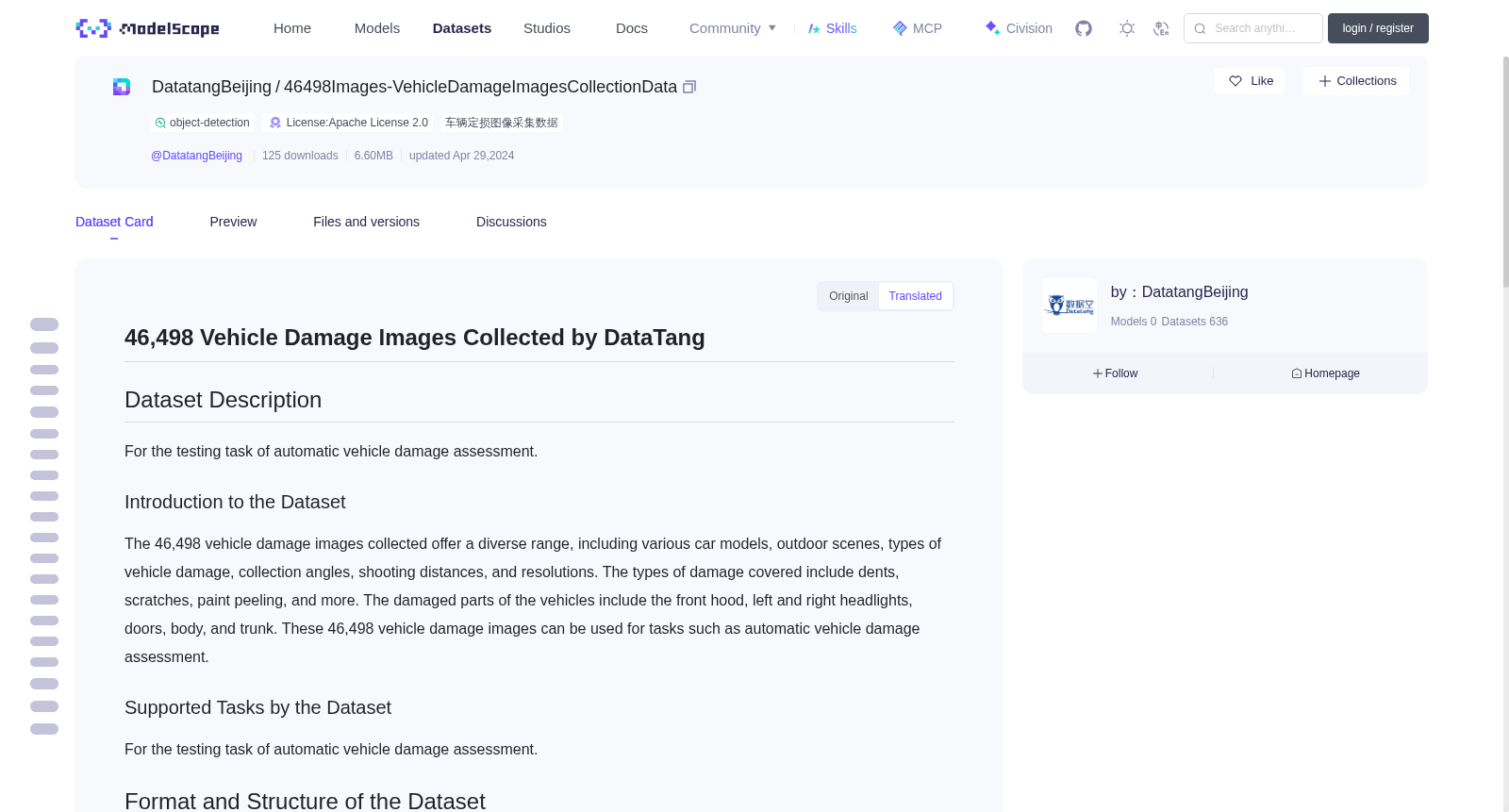Click the ModelScope logo
1509x812 pixels.
click(147, 28)
